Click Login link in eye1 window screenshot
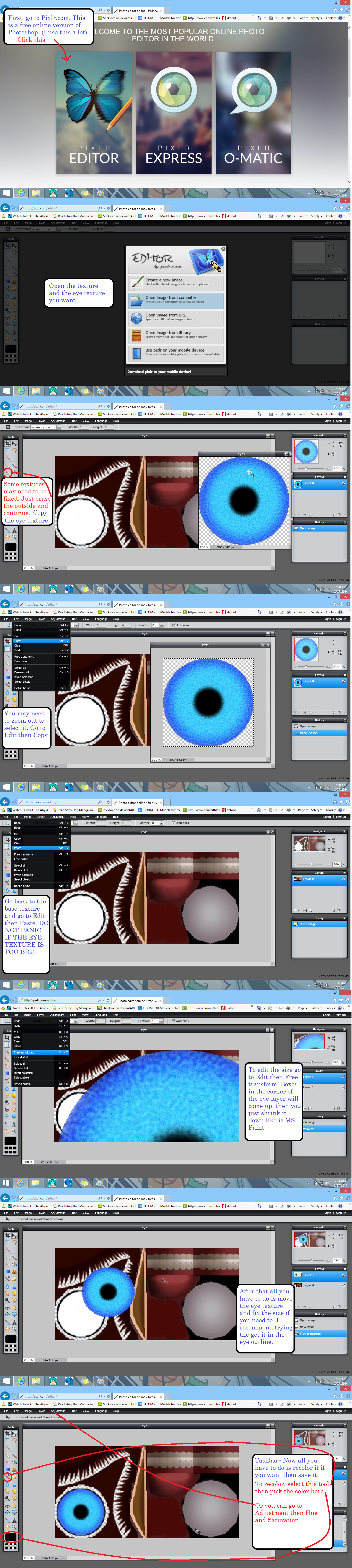 [x=328, y=421]
